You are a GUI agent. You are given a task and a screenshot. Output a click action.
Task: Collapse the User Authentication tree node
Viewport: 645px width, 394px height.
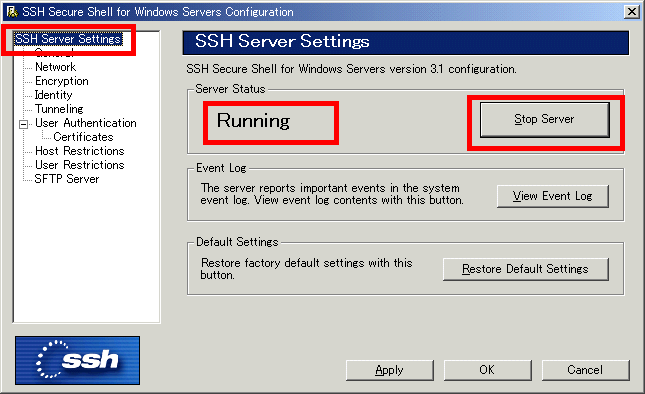point(24,124)
